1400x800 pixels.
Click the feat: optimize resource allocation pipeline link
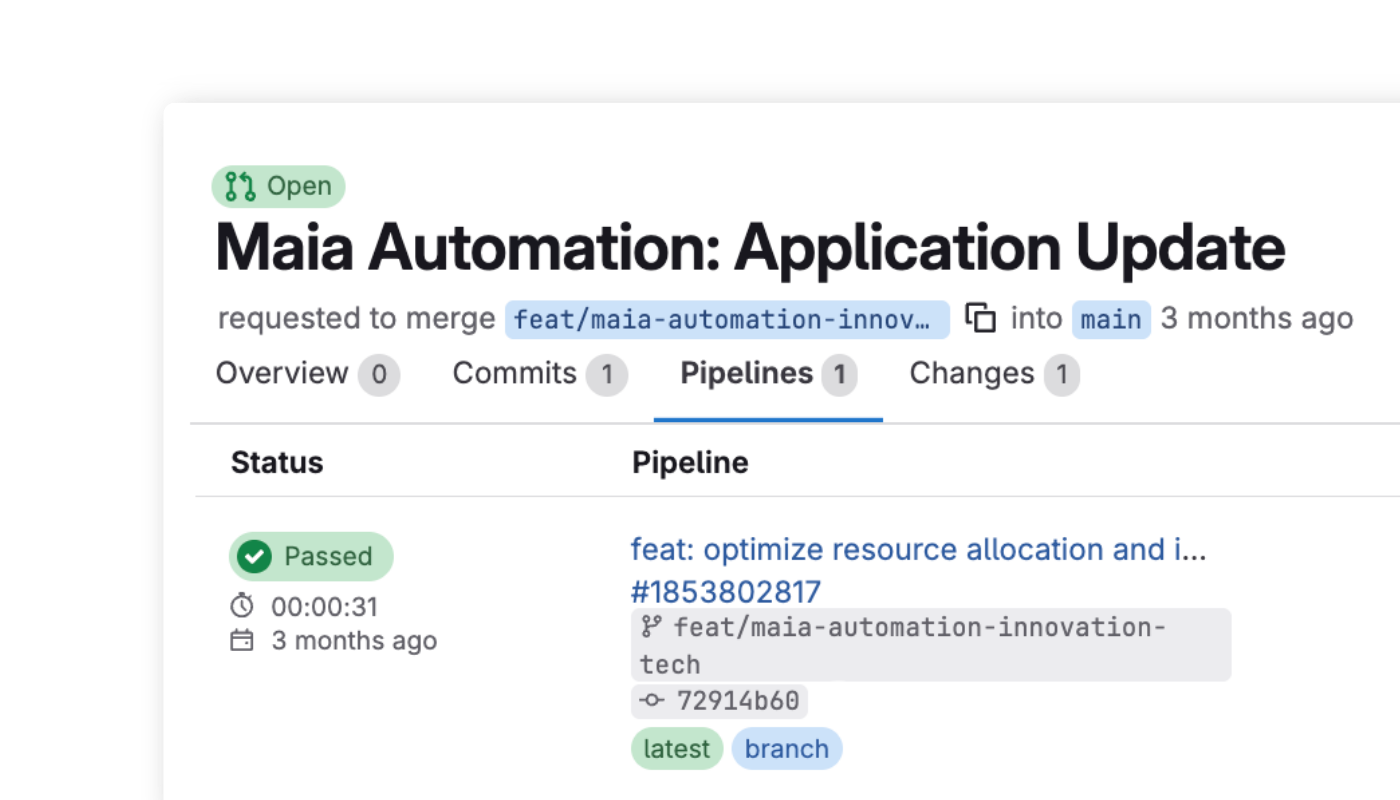point(920,549)
